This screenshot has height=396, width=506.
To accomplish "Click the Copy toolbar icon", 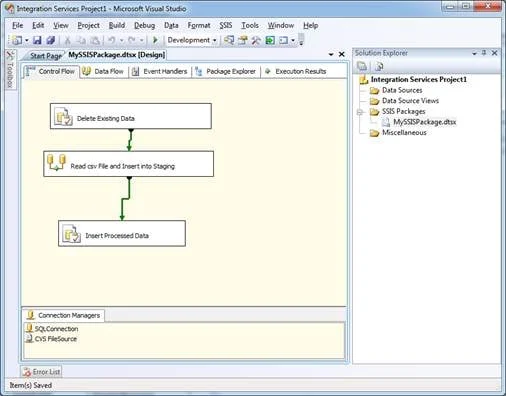I will click(x=81, y=40).
